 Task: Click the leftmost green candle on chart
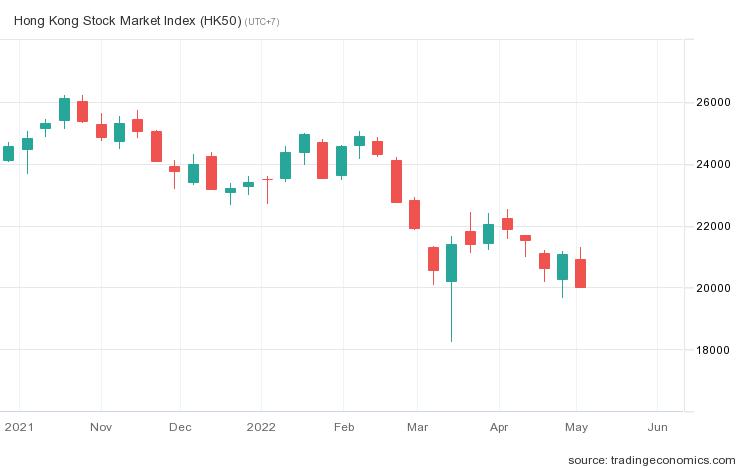pyautogui.click(x=9, y=153)
